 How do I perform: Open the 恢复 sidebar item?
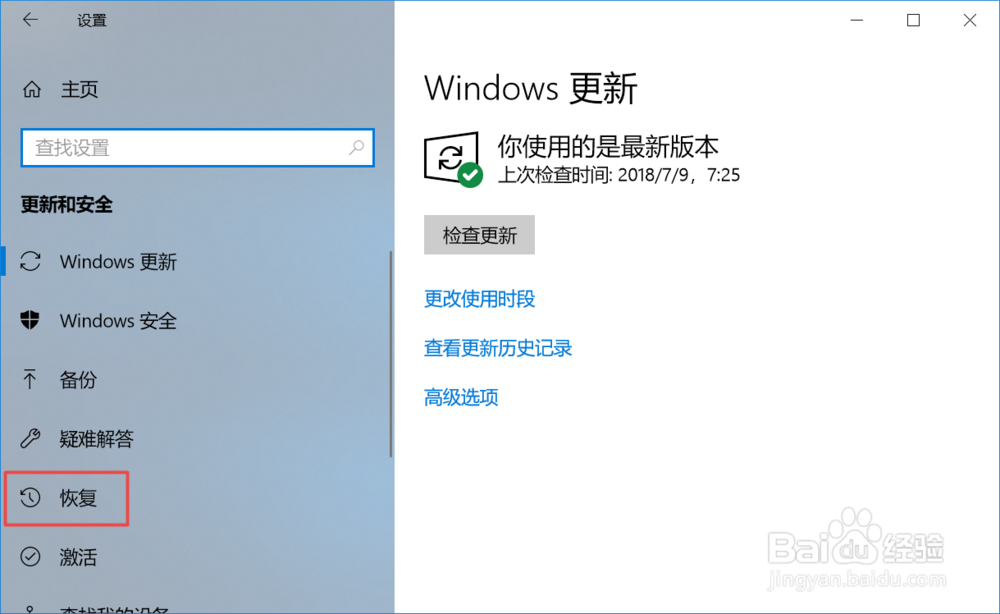[67, 498]
